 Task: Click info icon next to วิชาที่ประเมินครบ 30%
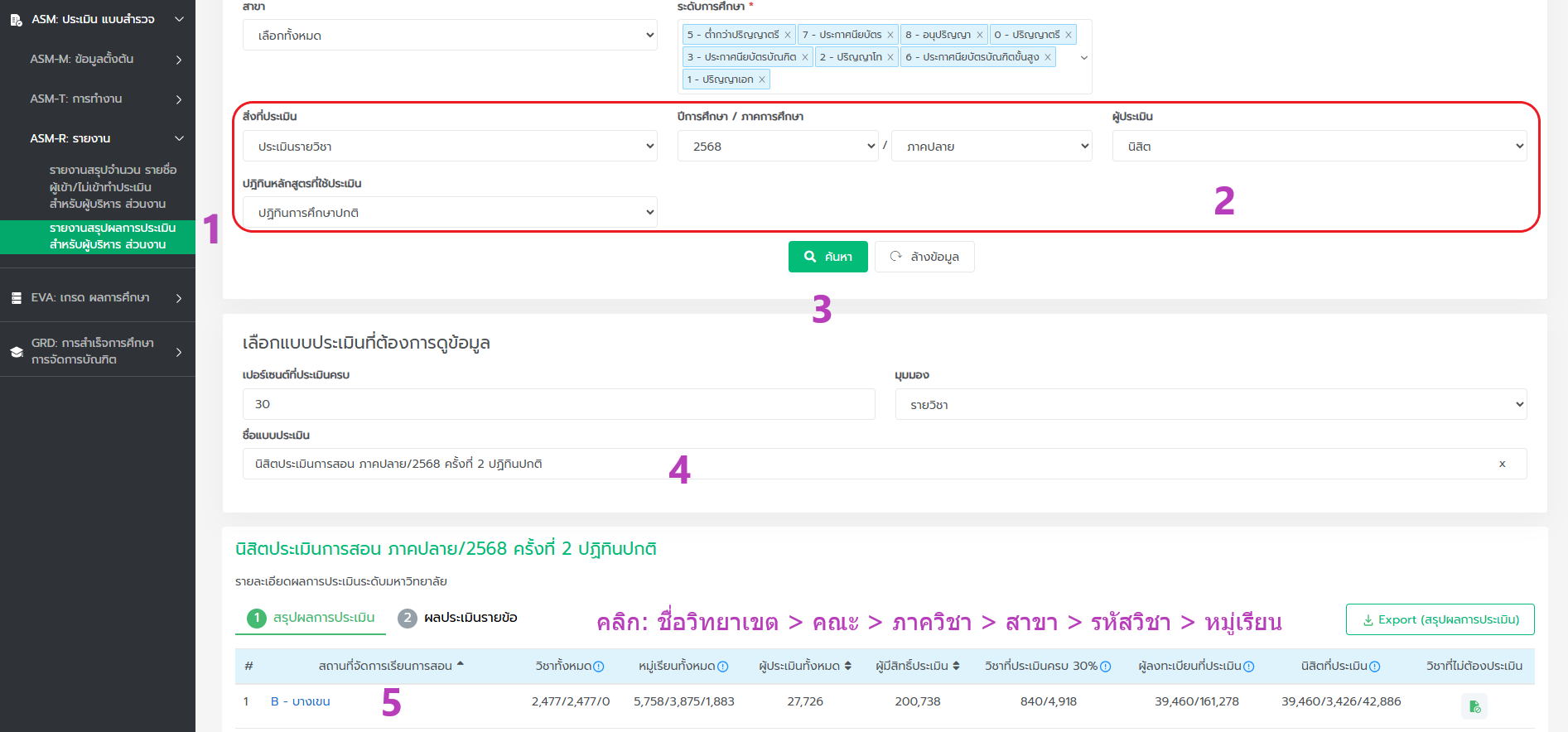point(1105,667)
